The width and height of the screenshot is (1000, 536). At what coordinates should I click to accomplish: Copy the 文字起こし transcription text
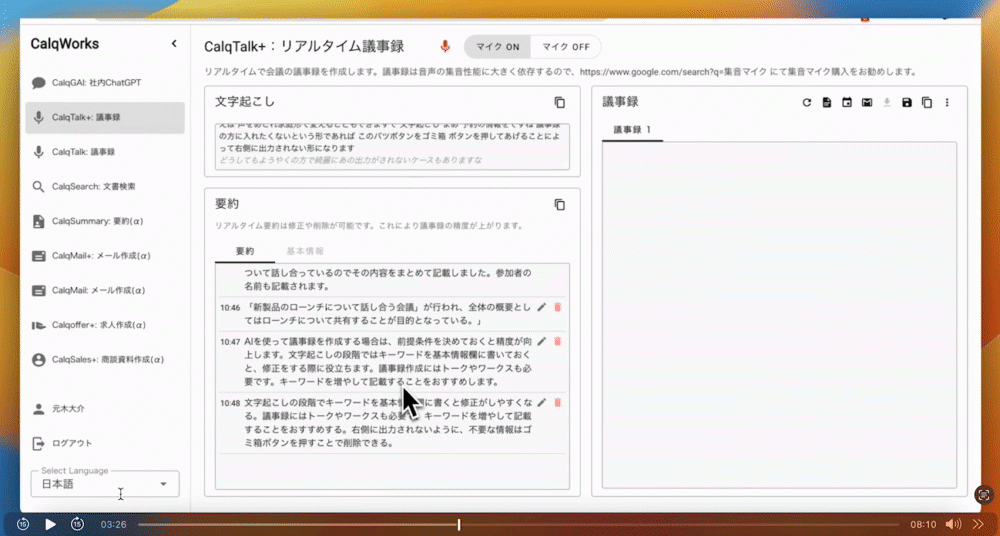[560, 102]
